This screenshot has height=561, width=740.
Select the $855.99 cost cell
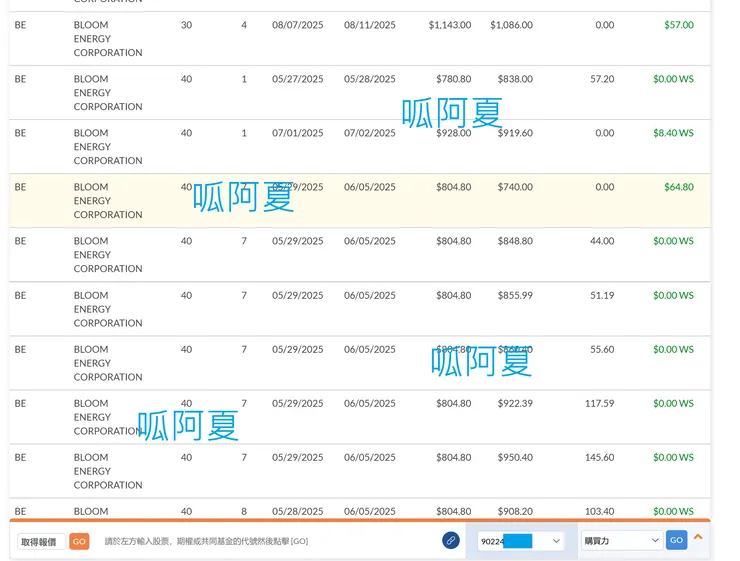click(515, 295)
